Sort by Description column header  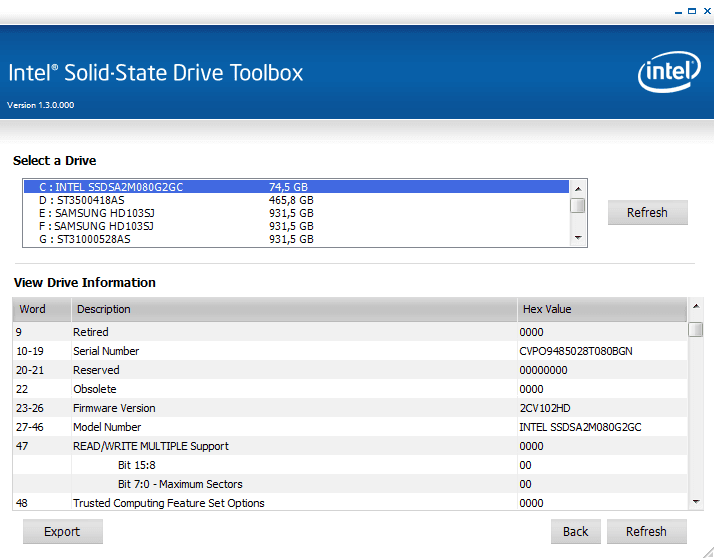point(294,309)
